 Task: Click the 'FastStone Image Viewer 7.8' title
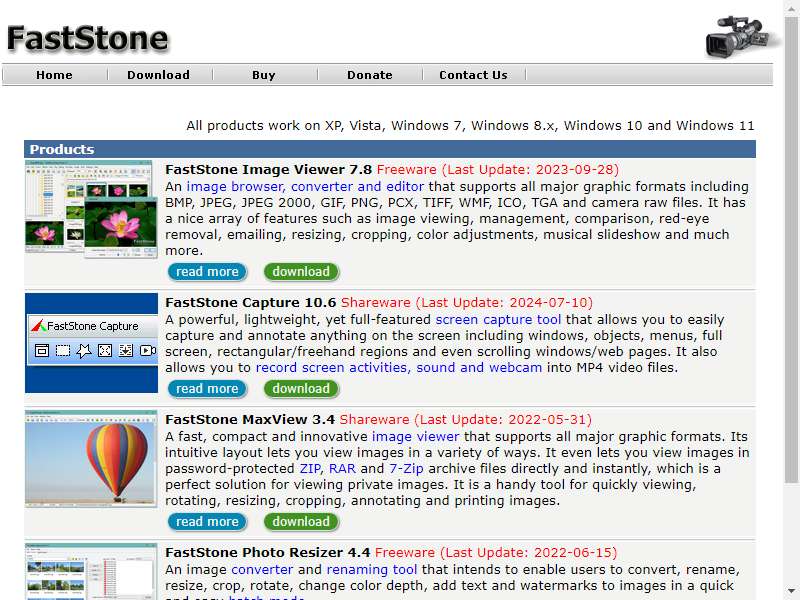pos(268,170)
